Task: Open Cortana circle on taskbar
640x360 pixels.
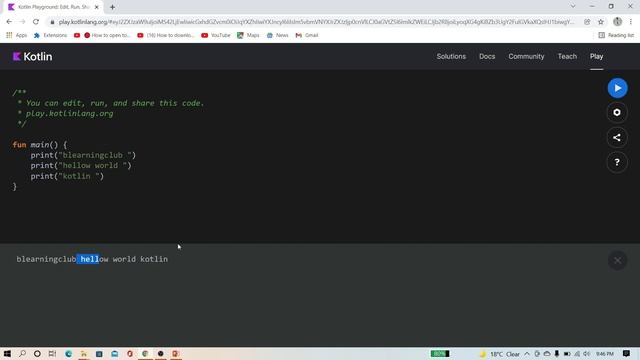Action: (37, 353)
